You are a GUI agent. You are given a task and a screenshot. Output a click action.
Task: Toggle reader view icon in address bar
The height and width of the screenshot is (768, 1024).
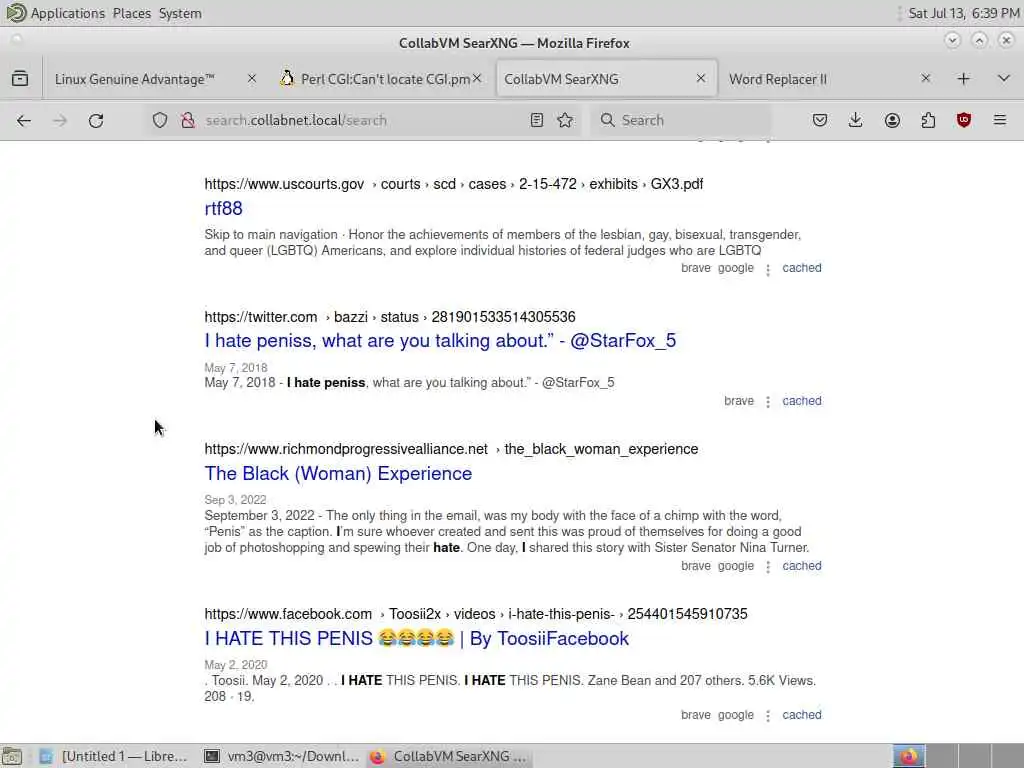pos(536,120)
